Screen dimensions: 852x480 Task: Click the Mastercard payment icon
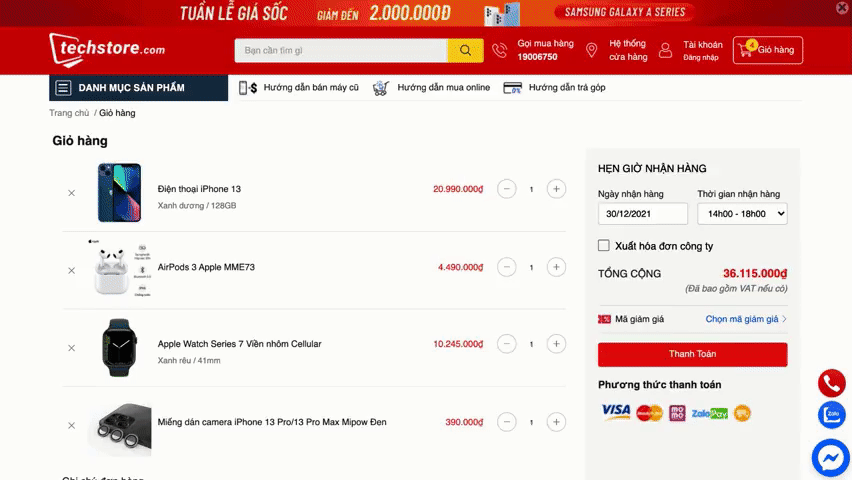pyautogui.click(x=649, y=413)
